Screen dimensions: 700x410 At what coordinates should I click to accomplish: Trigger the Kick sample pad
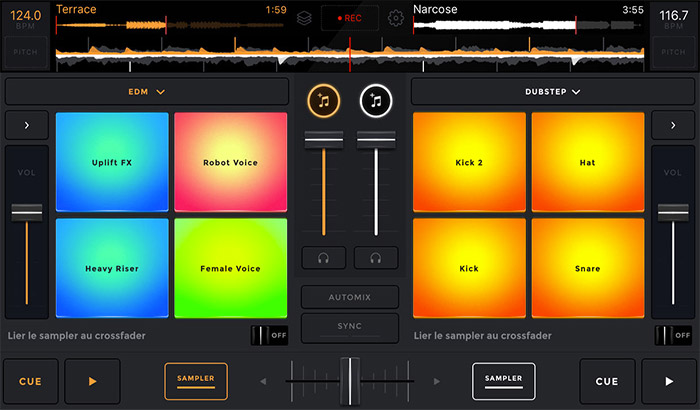469,268
